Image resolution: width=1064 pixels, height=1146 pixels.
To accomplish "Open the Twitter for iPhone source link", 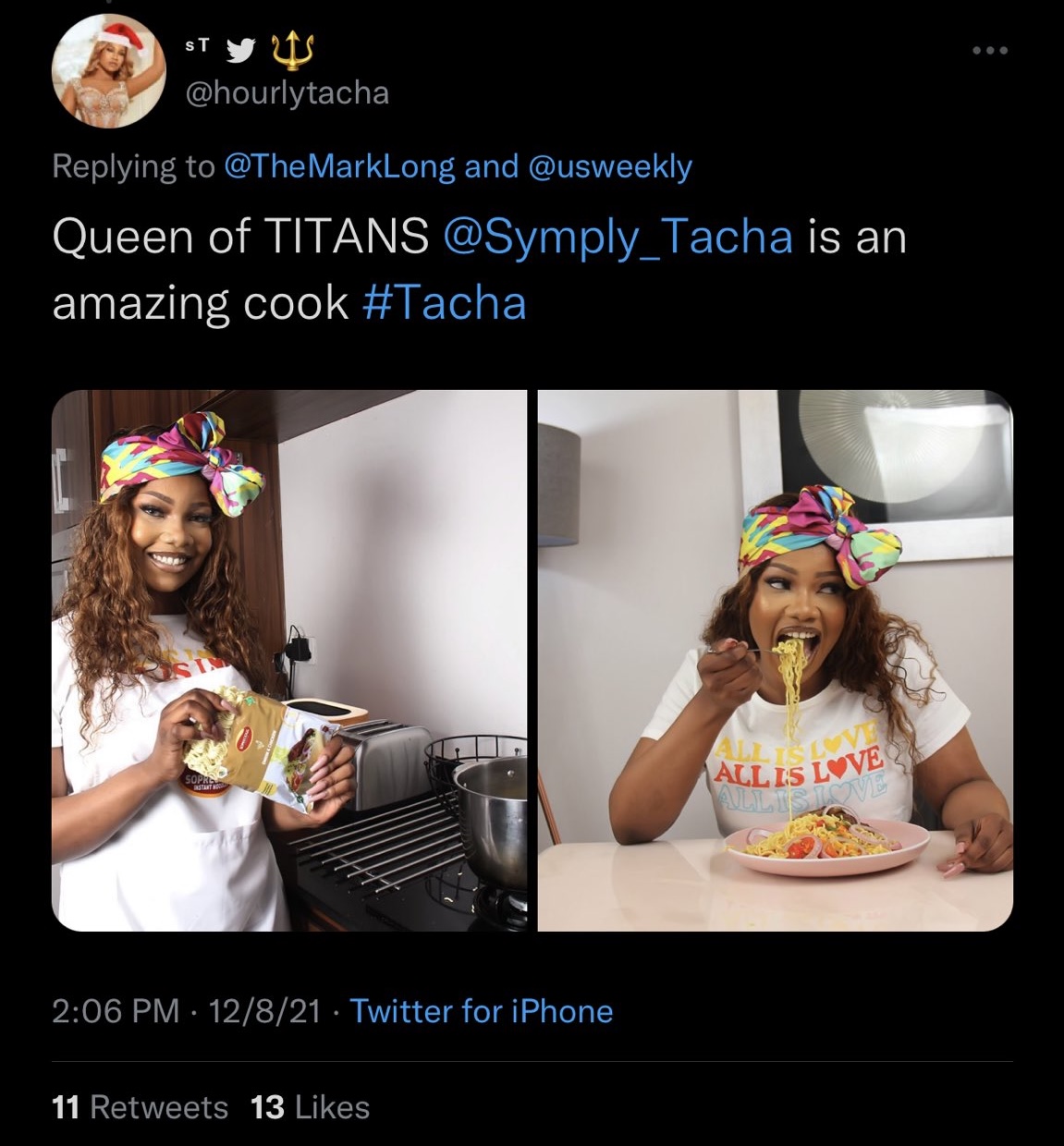I will coord(482,1011).
